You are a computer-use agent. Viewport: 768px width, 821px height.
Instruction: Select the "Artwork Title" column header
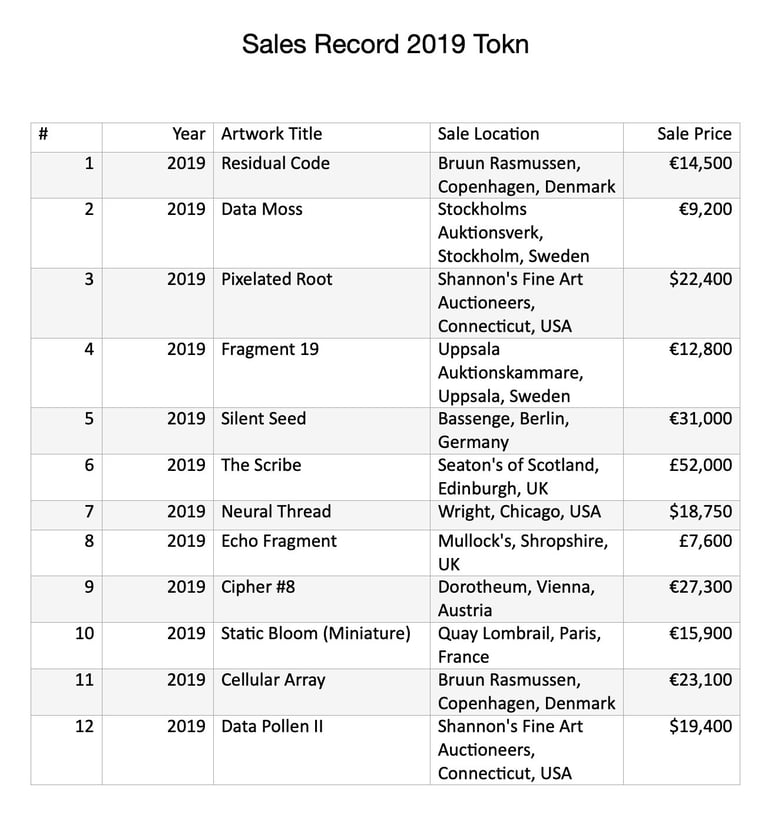coord(271,134)
